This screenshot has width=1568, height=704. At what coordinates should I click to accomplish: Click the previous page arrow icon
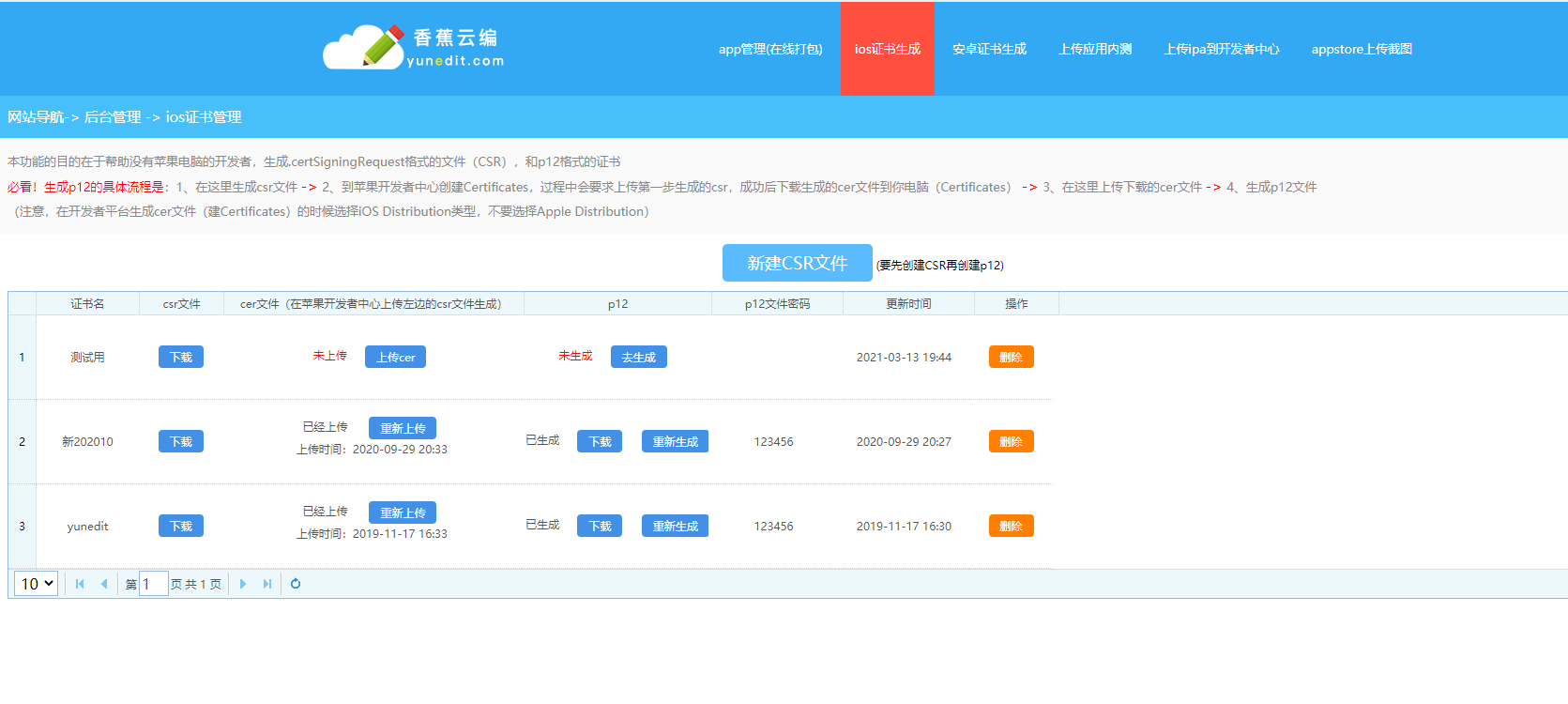pos(104,584)
